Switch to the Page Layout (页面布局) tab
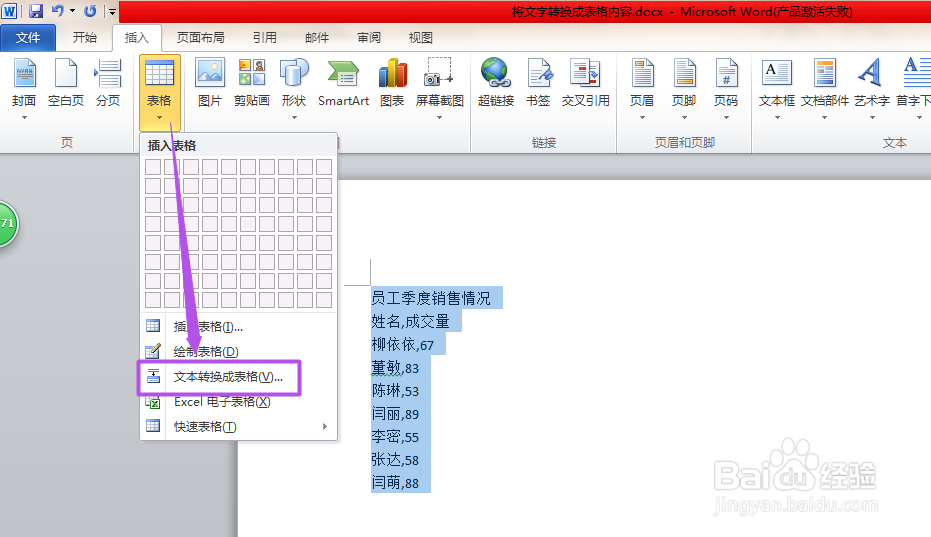This screenshot has height=537, width=931. [x=201, y=38]
